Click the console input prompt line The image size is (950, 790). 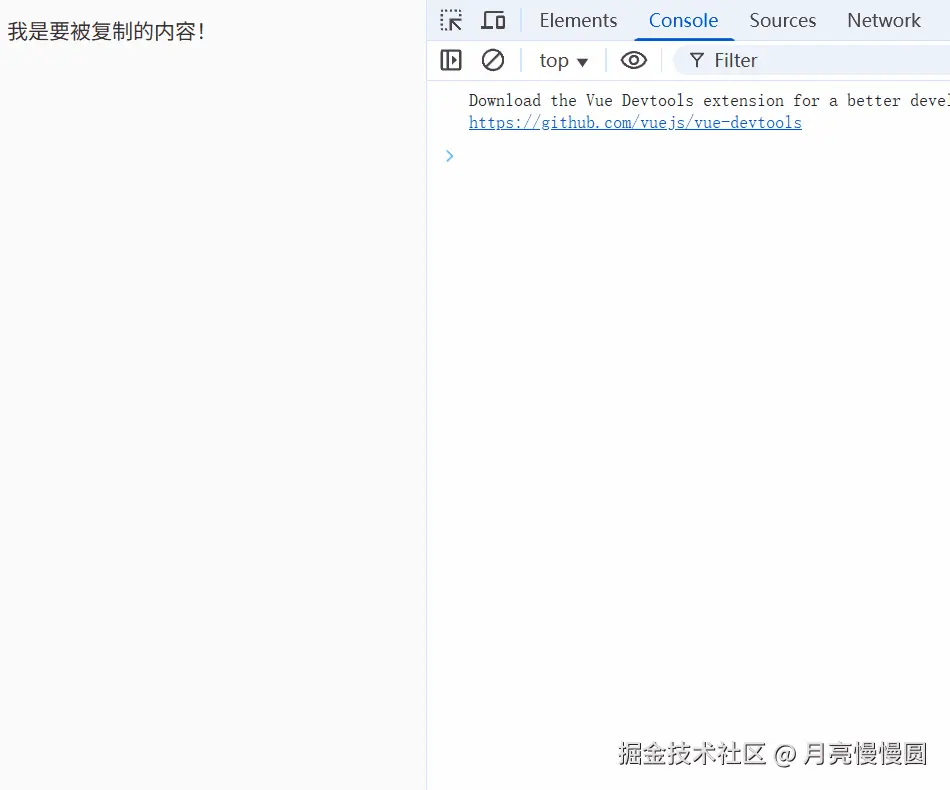[x=600, y=156]
